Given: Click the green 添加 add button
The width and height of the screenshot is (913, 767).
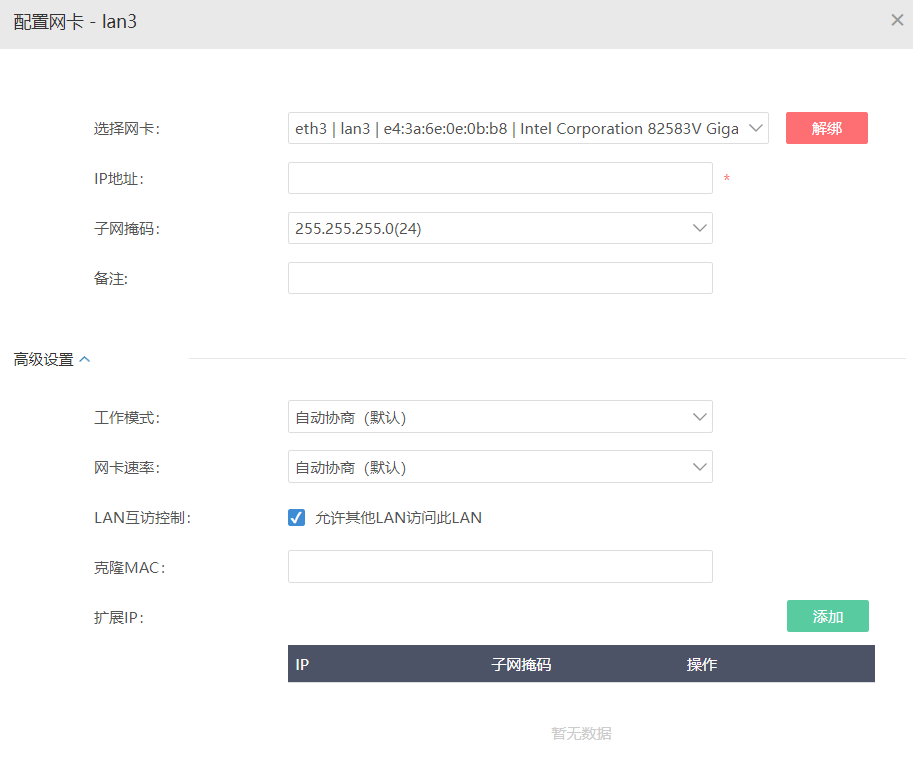Looking at the screenshot, I should pyautogui.click(x=827, y=616).
